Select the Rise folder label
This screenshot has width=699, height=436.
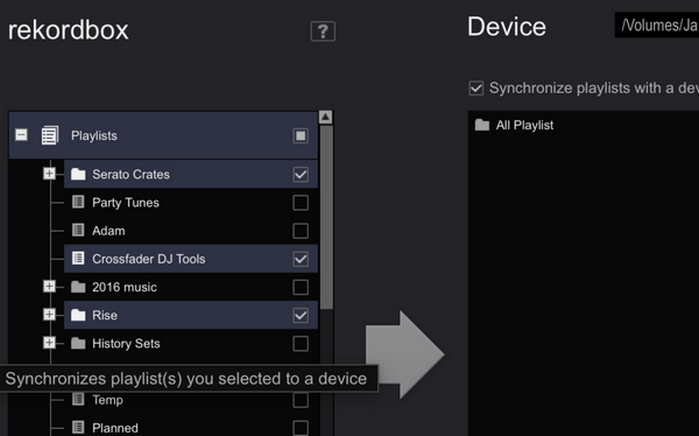coord(105,315)
